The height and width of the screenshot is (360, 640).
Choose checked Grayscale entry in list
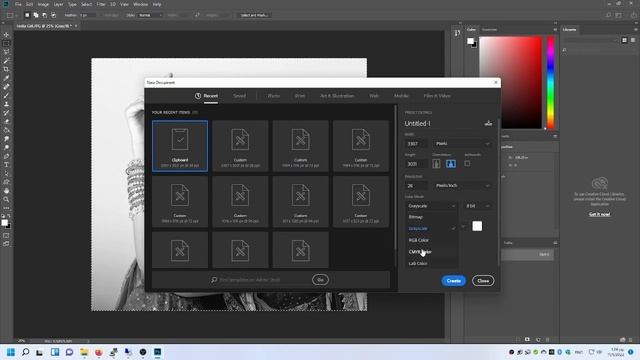pyautogui.click(x=431, y=229)
